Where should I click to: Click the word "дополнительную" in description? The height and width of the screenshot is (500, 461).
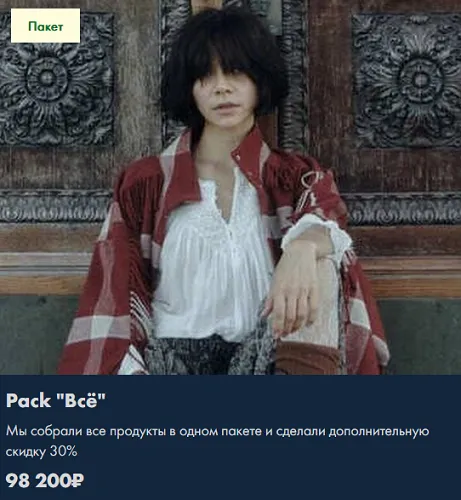point(379,432)
